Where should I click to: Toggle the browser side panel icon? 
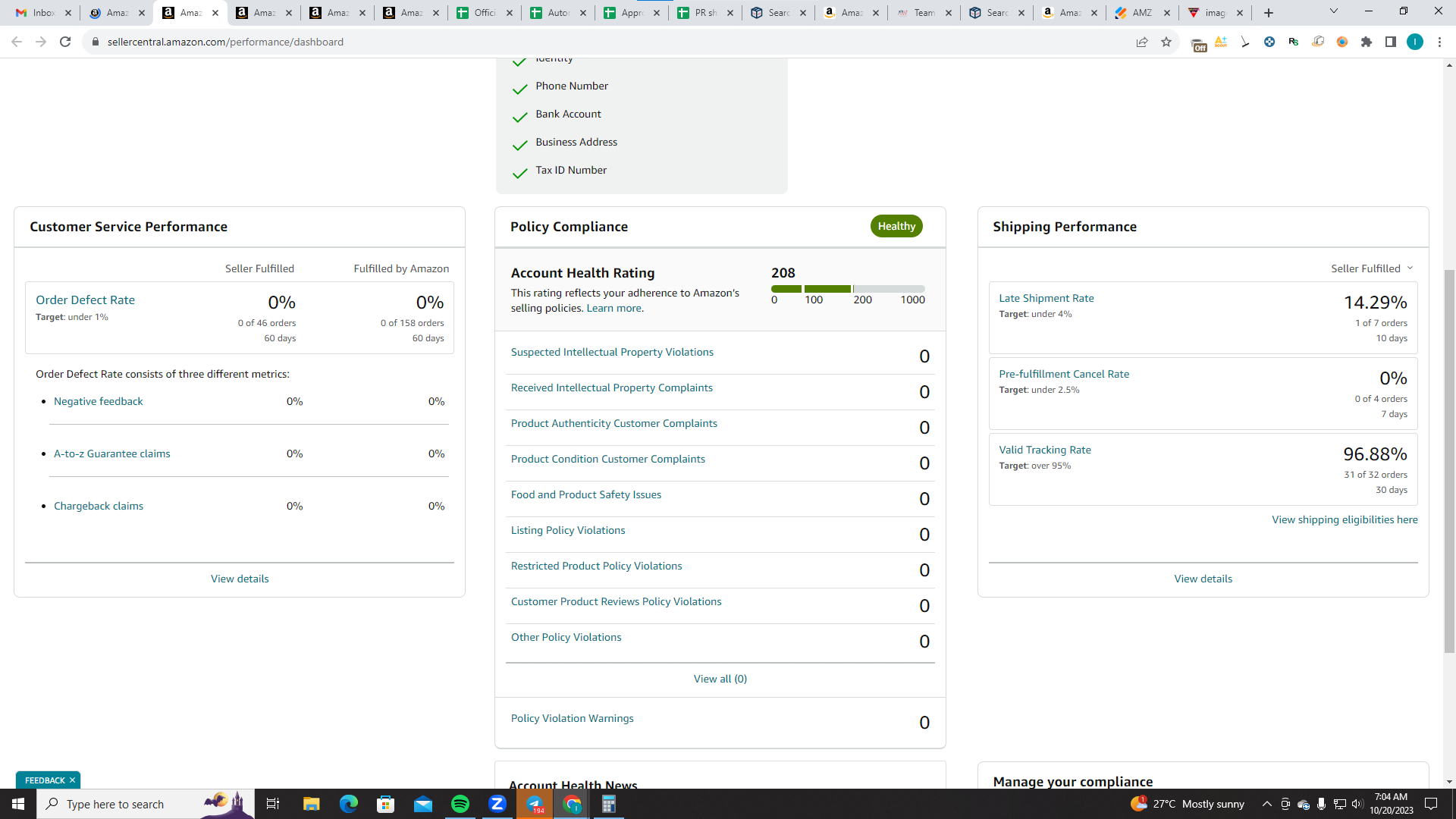click(1391, 42)
